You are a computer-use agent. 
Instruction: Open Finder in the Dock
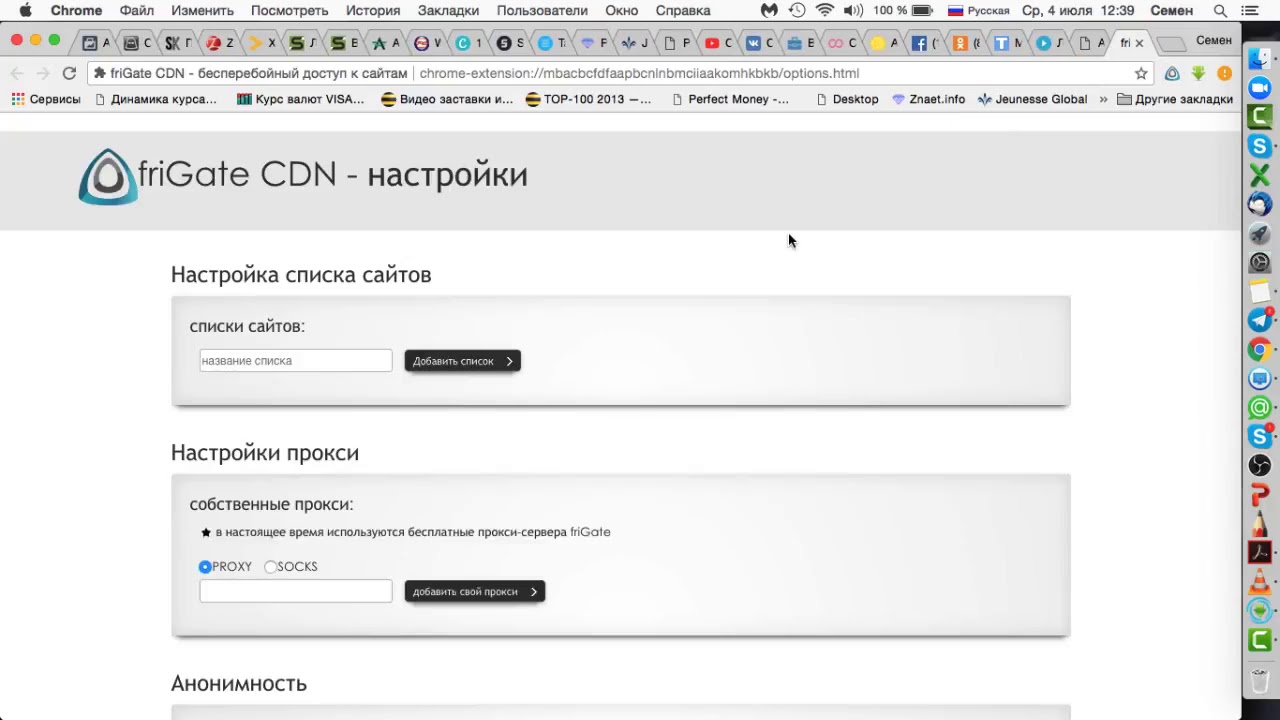tap(1260, 59)
